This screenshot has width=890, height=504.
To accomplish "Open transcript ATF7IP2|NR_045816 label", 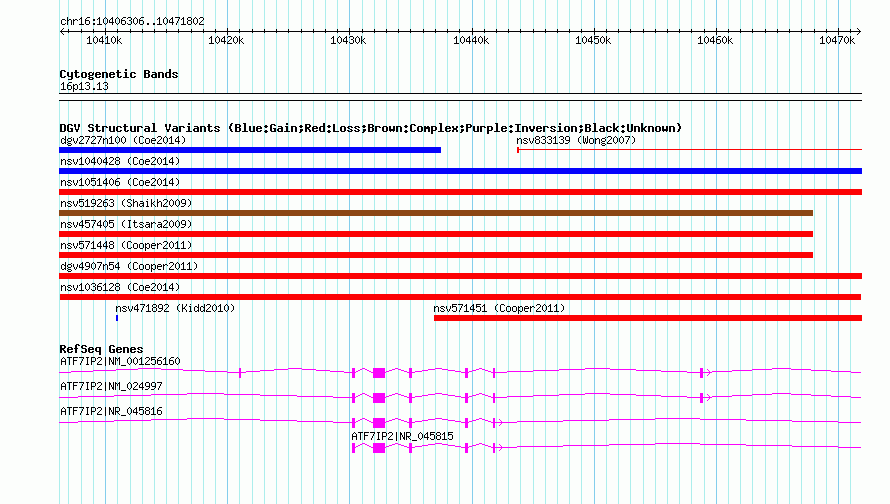I will 111,411.
